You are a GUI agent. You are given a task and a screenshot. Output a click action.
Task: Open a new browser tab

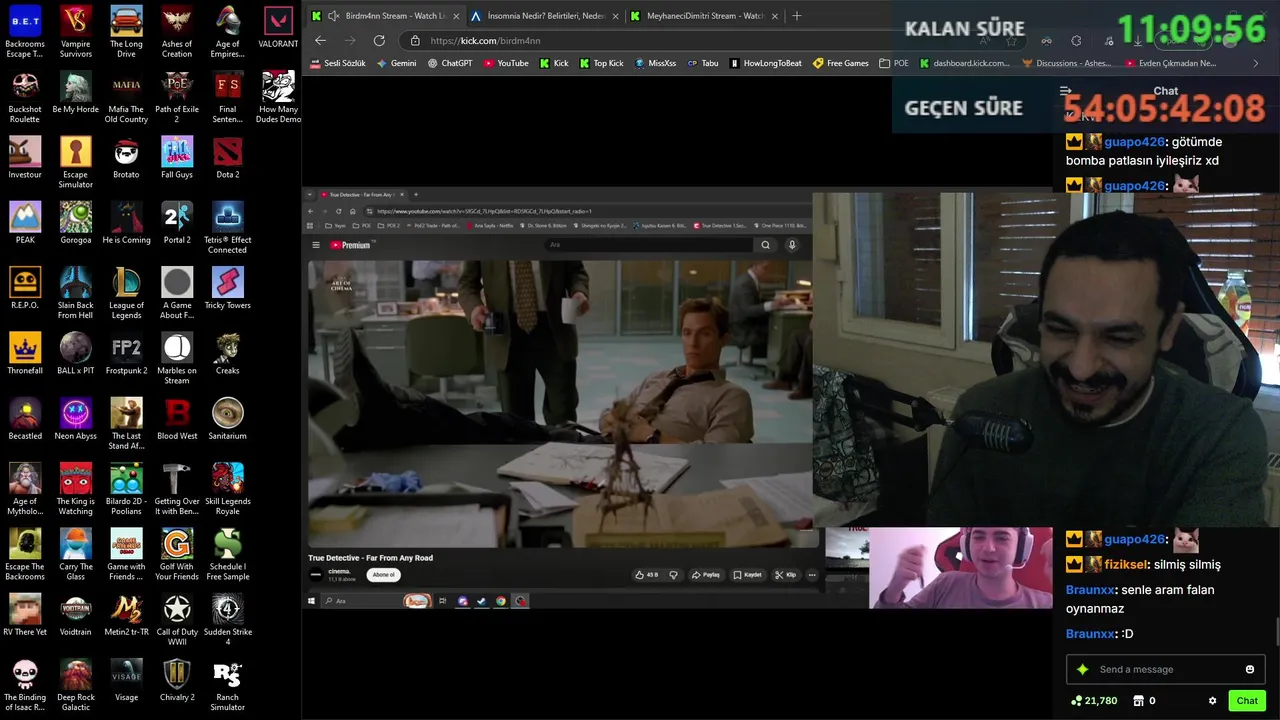tap(797, 16)
